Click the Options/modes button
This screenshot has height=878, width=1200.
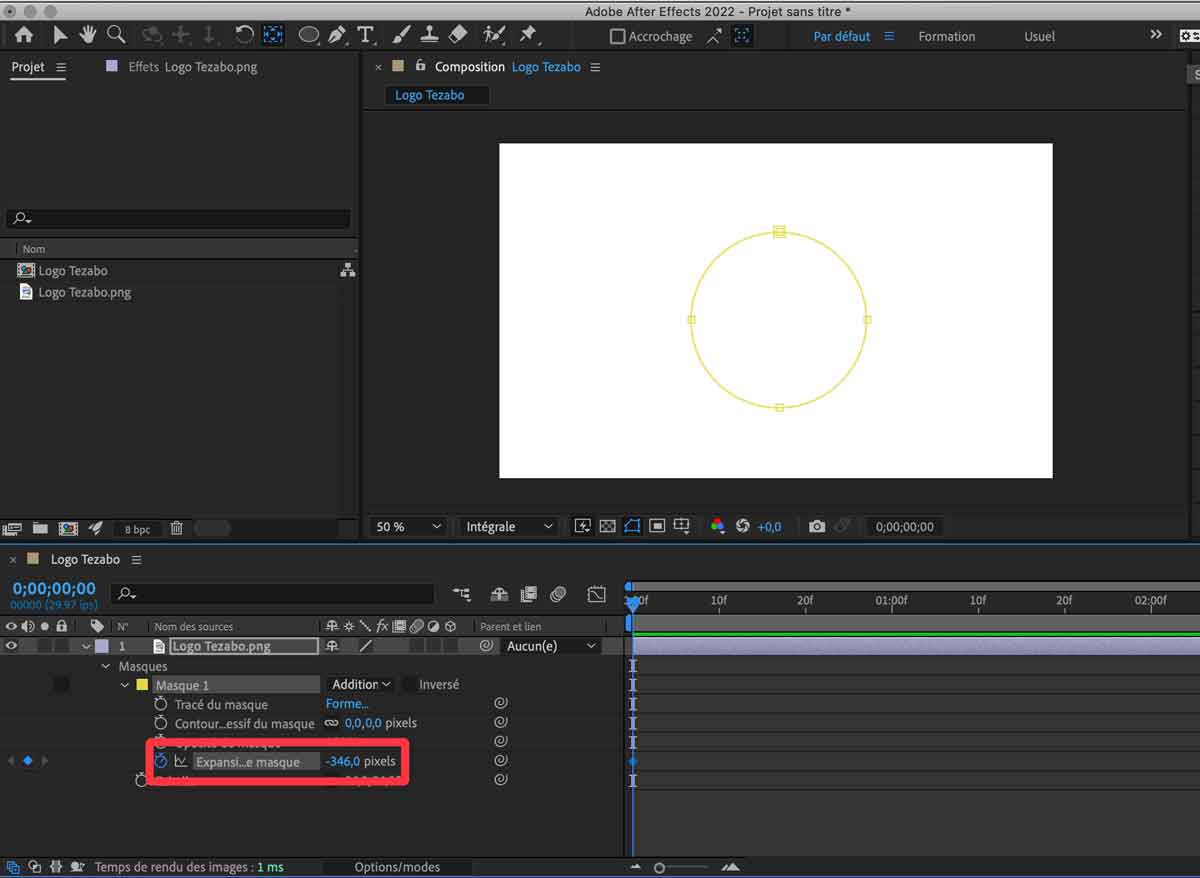397,867
